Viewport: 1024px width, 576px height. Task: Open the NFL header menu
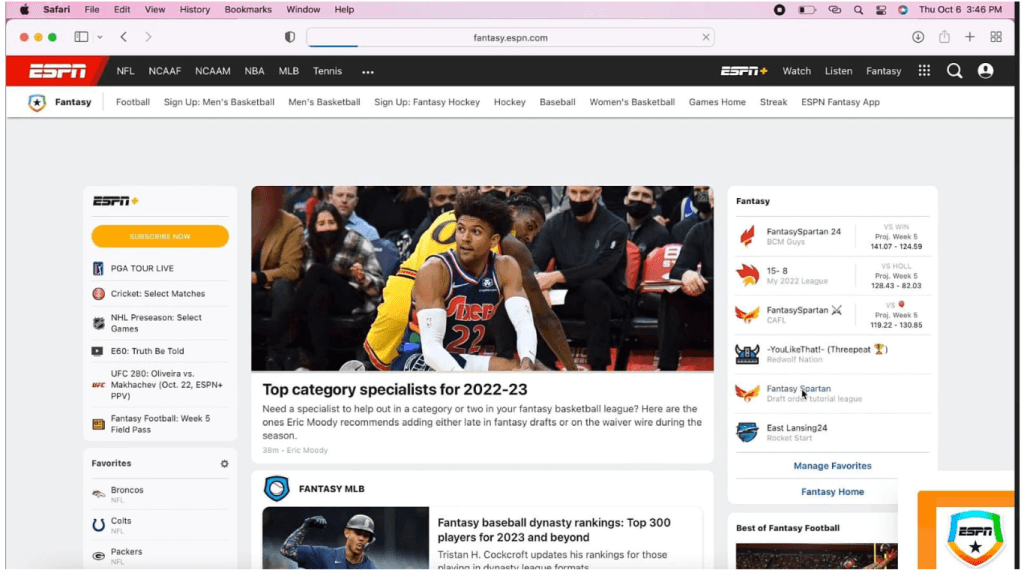tap(125, 71)
